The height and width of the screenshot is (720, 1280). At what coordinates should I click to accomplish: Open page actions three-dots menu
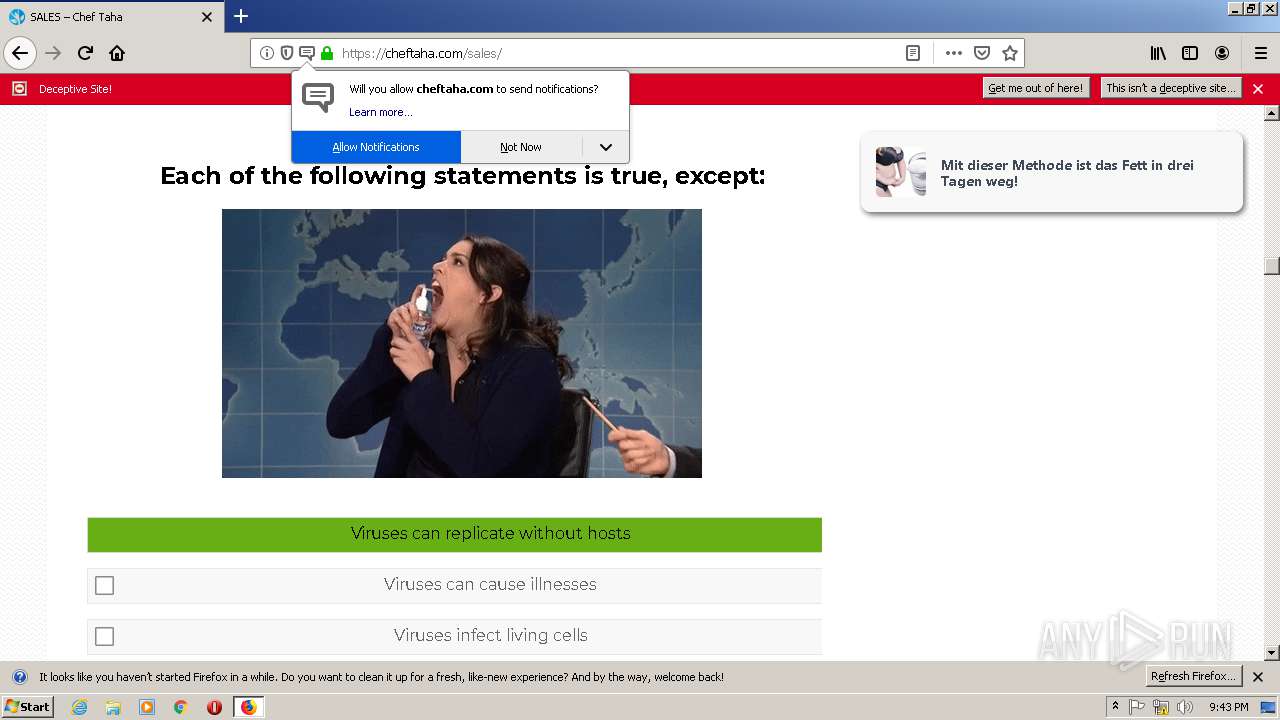(953, 53)
